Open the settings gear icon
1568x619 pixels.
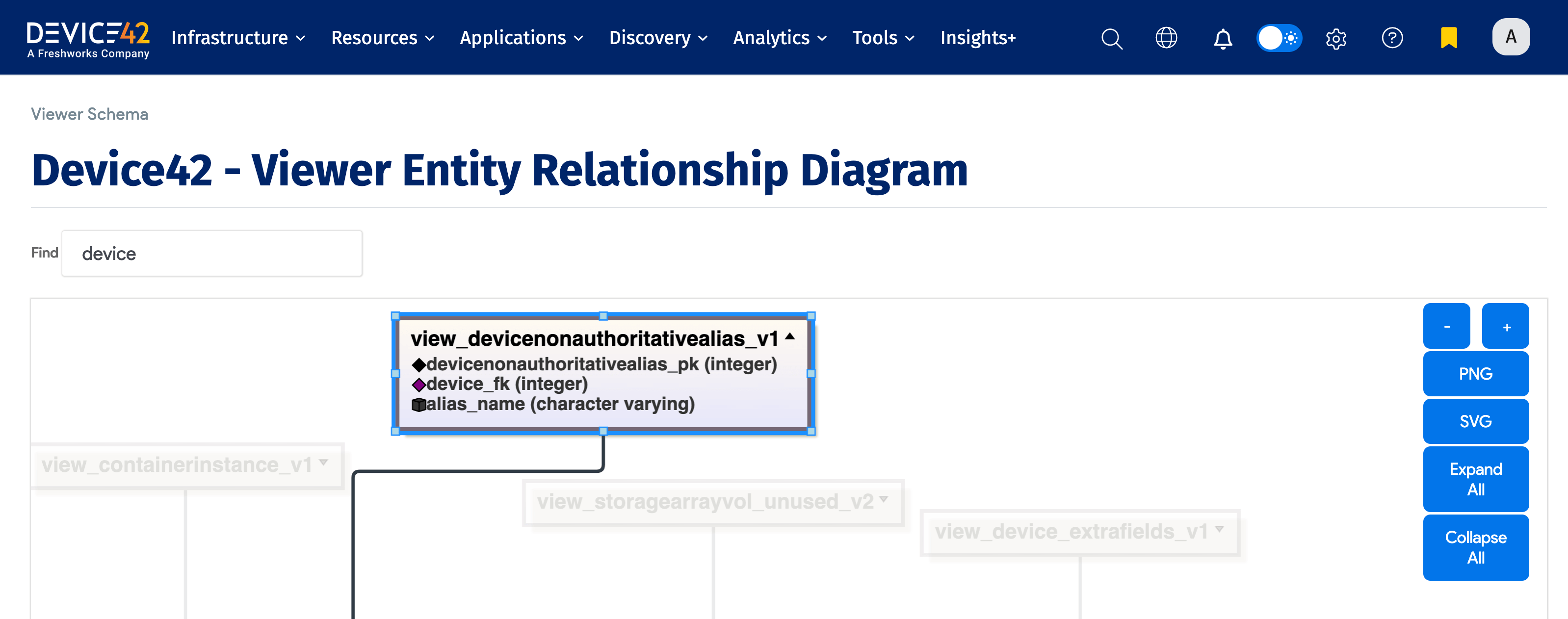(1336, 38)
